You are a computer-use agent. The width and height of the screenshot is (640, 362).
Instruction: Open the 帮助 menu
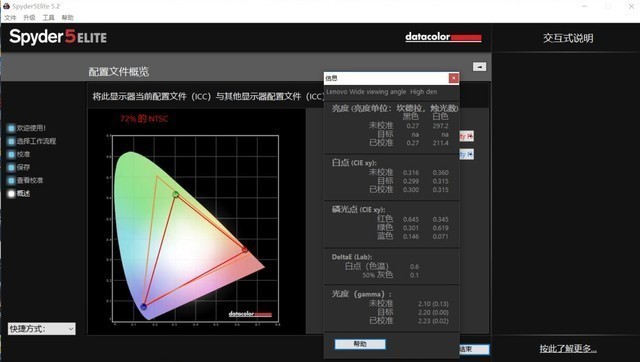[x=67, y=18]
